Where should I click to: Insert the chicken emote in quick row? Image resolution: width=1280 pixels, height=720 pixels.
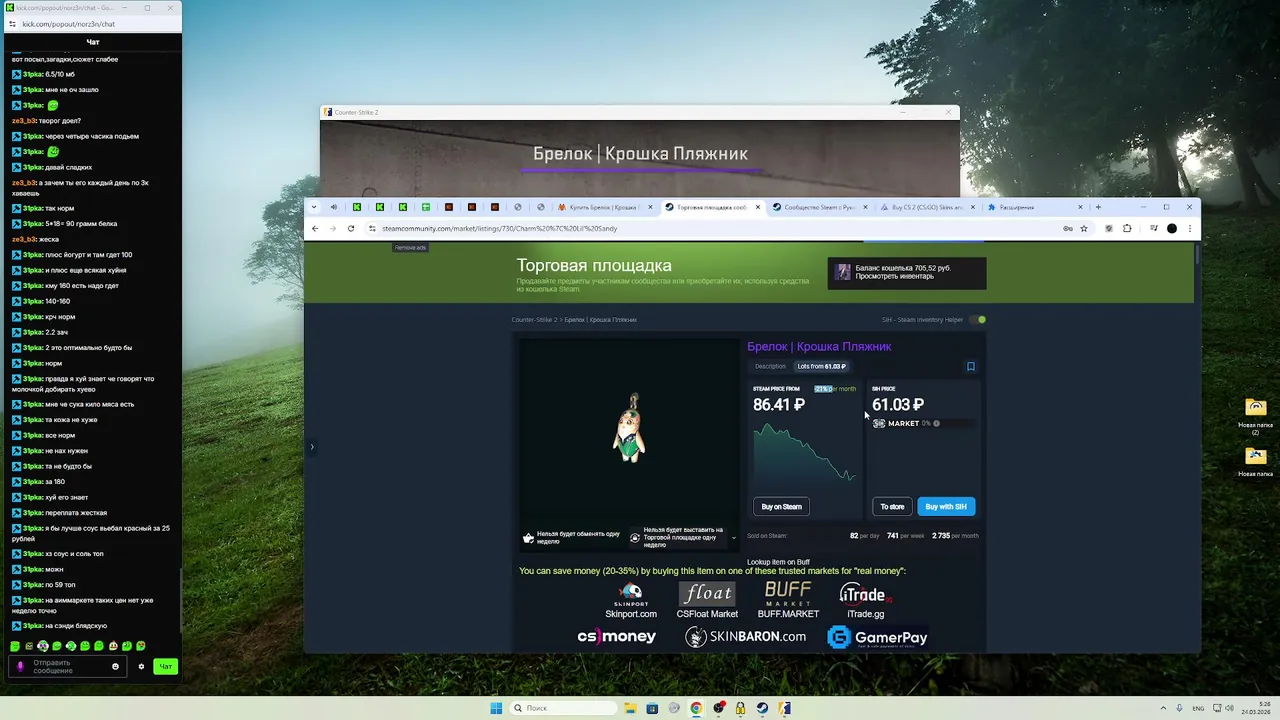click(x=113, y=646)
